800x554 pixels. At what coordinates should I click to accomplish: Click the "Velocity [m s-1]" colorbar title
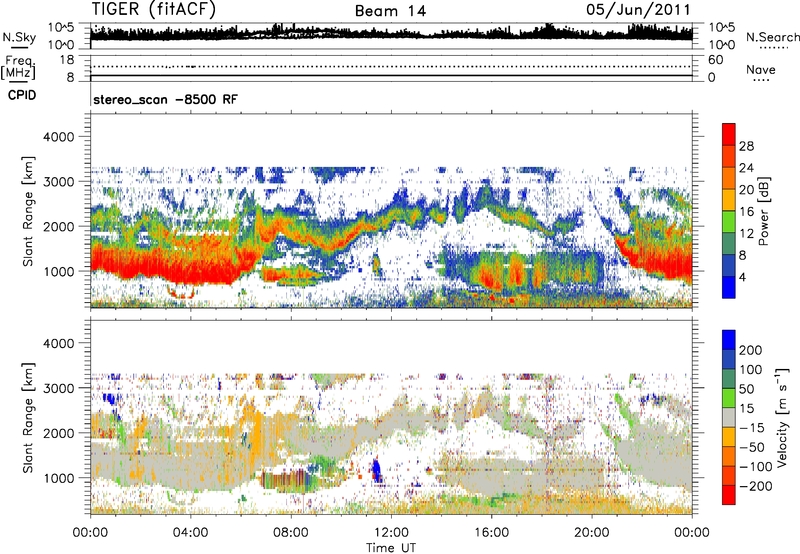click(782, 417)
